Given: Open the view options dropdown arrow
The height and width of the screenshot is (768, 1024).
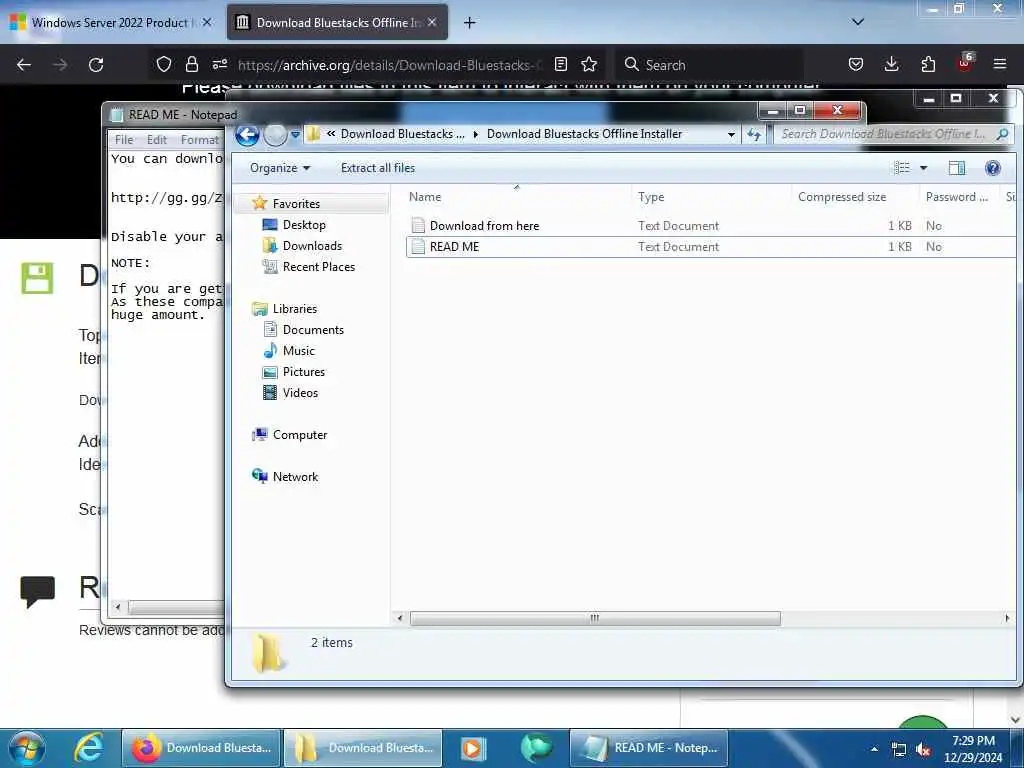Looking at the screenshot, I should [923, 168].
